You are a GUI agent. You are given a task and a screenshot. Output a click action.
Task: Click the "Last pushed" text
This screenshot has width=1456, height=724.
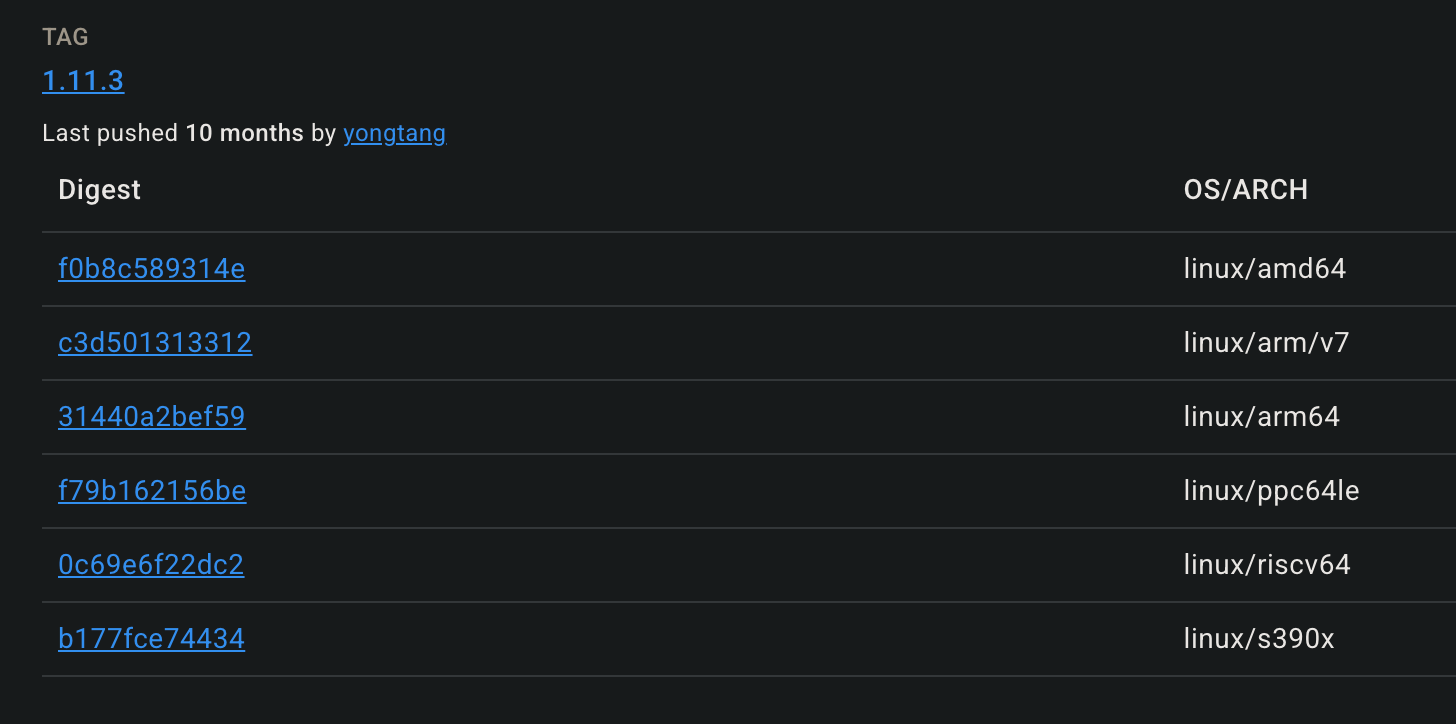(110, 133)
